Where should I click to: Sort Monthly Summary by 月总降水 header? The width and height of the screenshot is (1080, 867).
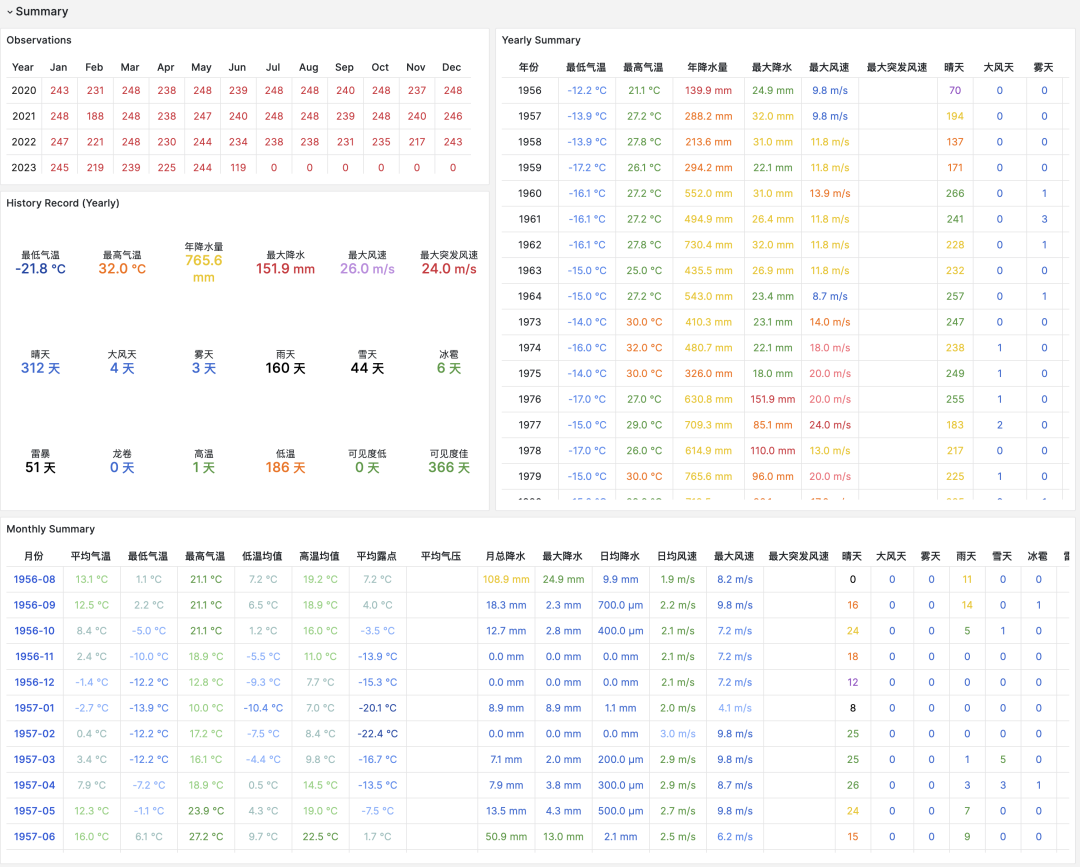point(505,556)
